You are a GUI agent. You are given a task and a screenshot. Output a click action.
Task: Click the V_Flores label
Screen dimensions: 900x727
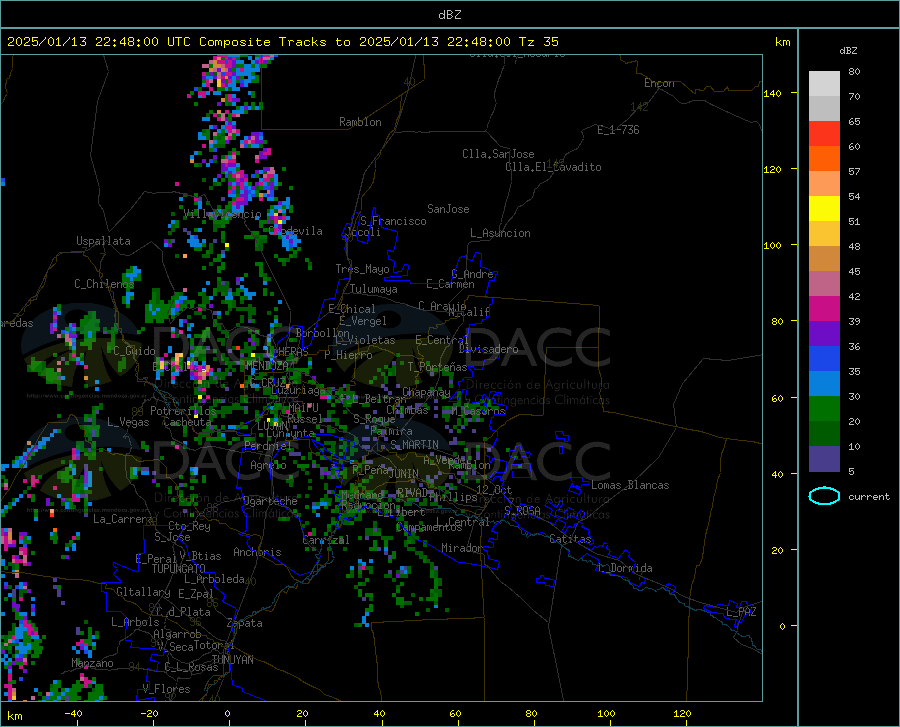tap(166, 689)
